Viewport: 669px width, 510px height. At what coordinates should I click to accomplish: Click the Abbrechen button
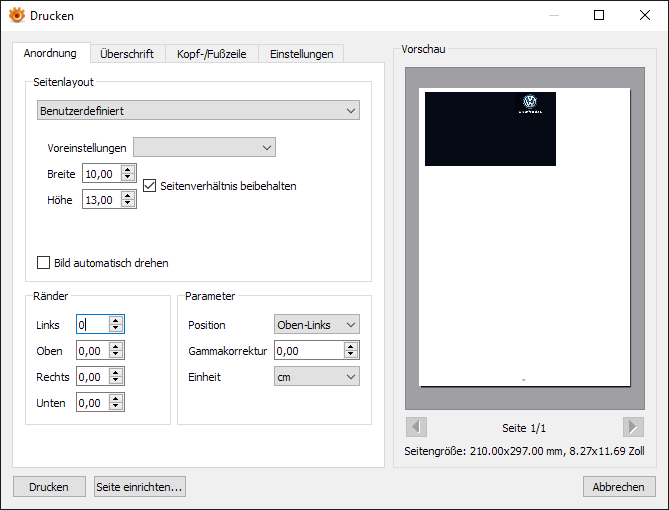pyautogui.click(x=619, y=487)
